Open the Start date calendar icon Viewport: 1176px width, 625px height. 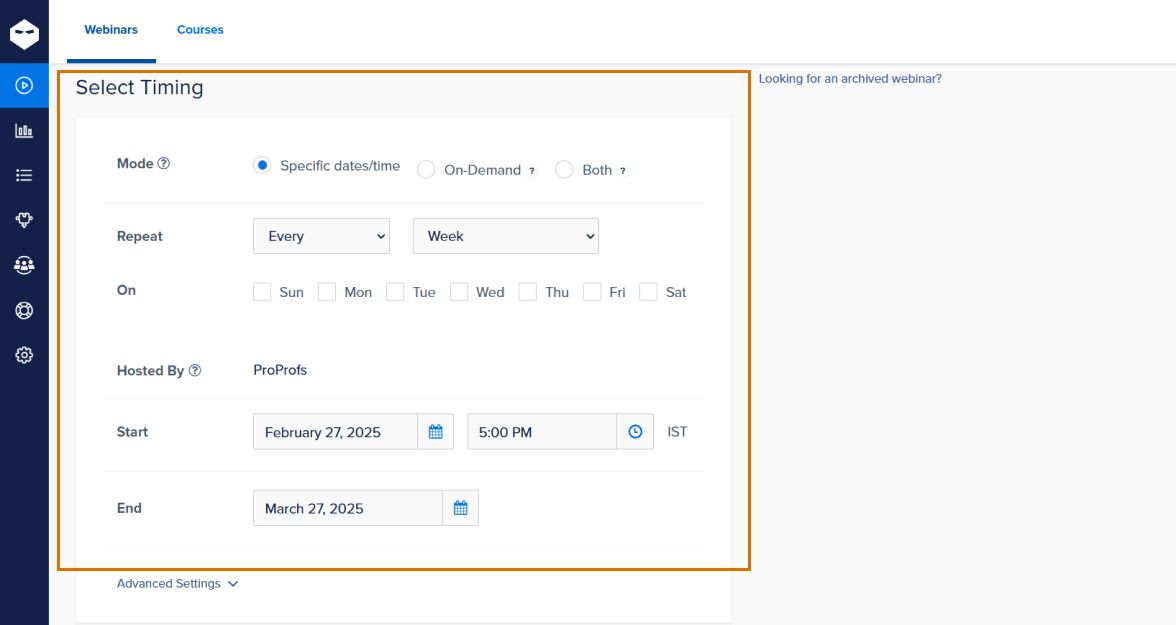[x=436, y=431]
